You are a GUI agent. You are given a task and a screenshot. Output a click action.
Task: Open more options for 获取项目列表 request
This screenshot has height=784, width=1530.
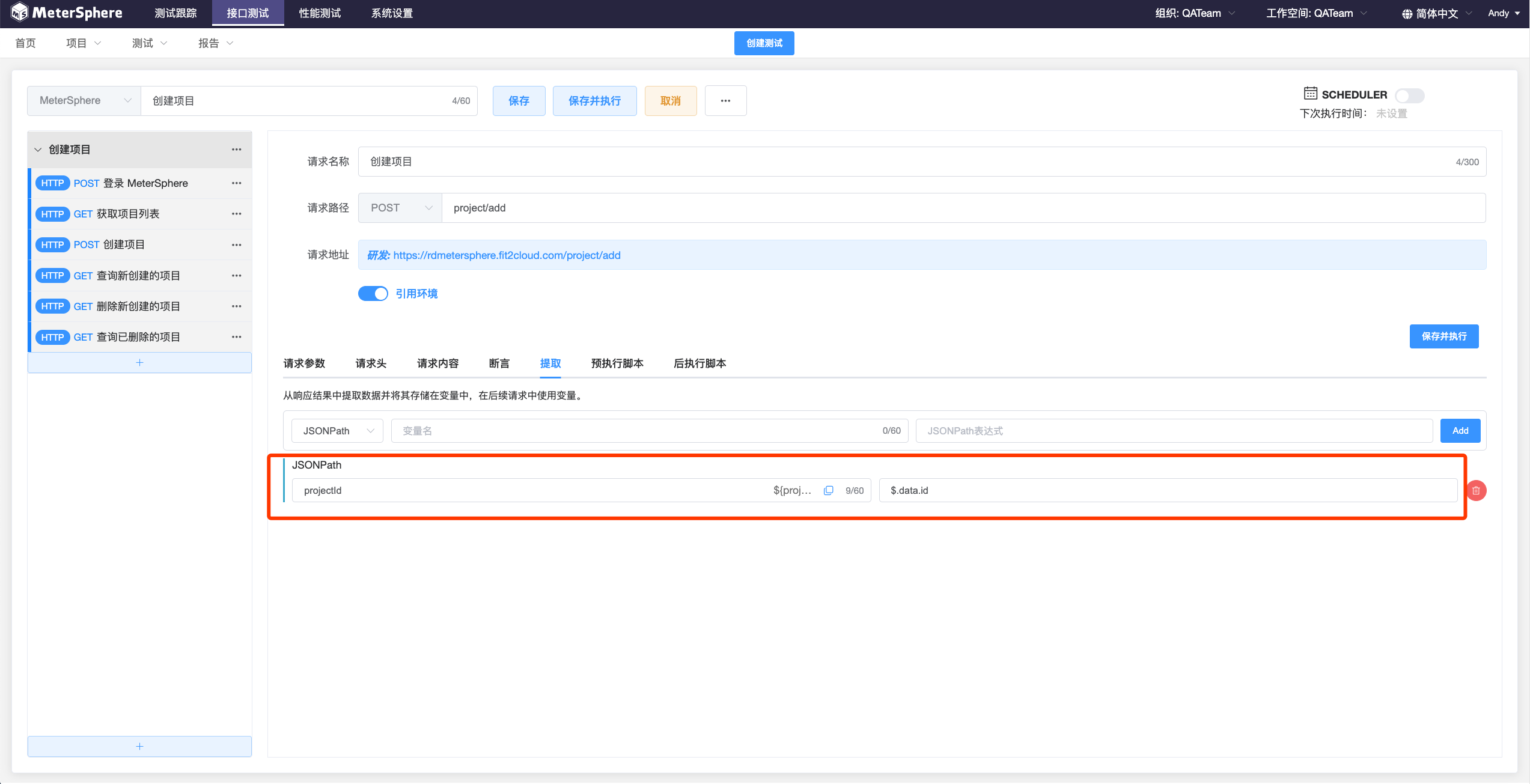[236, 214]
